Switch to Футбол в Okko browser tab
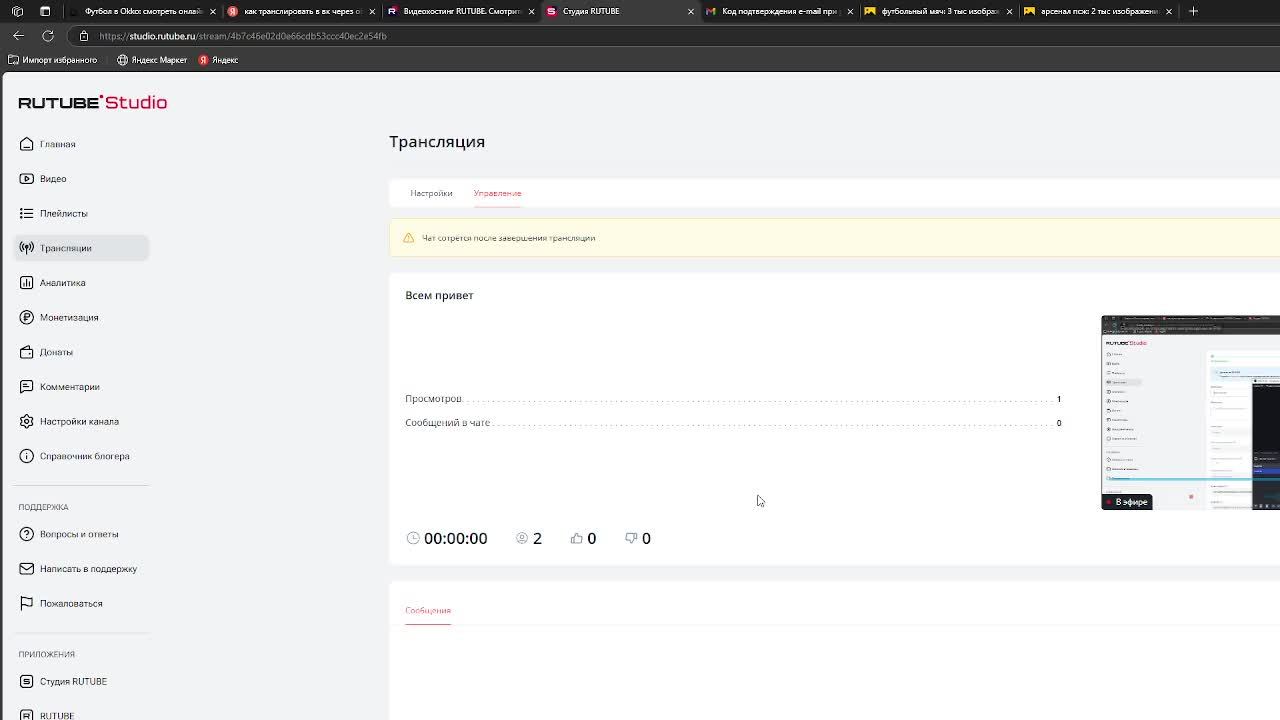The width and height of the screenshot is (1280, 720). [140, 11]
